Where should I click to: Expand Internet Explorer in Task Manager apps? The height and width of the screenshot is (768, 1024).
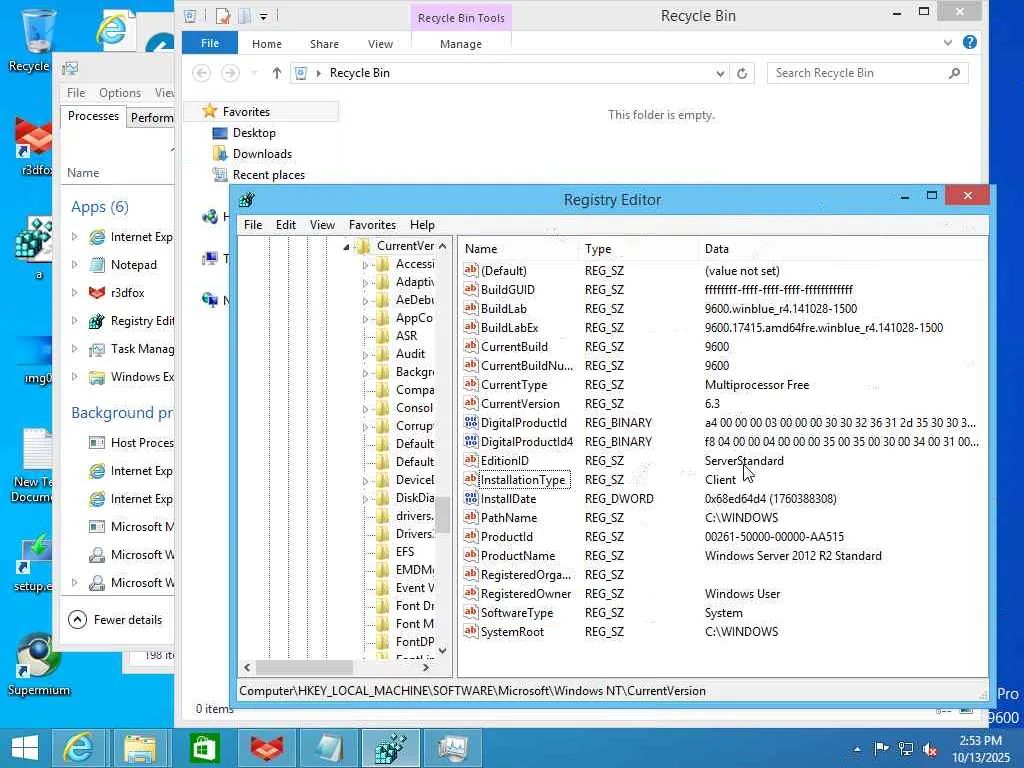[x=74, y=236]
